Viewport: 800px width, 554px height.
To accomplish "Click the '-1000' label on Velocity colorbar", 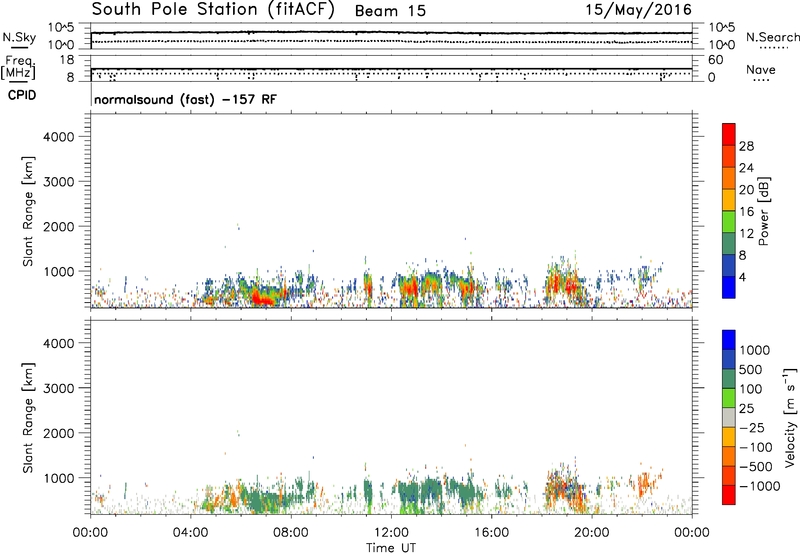I will (759, 486).
